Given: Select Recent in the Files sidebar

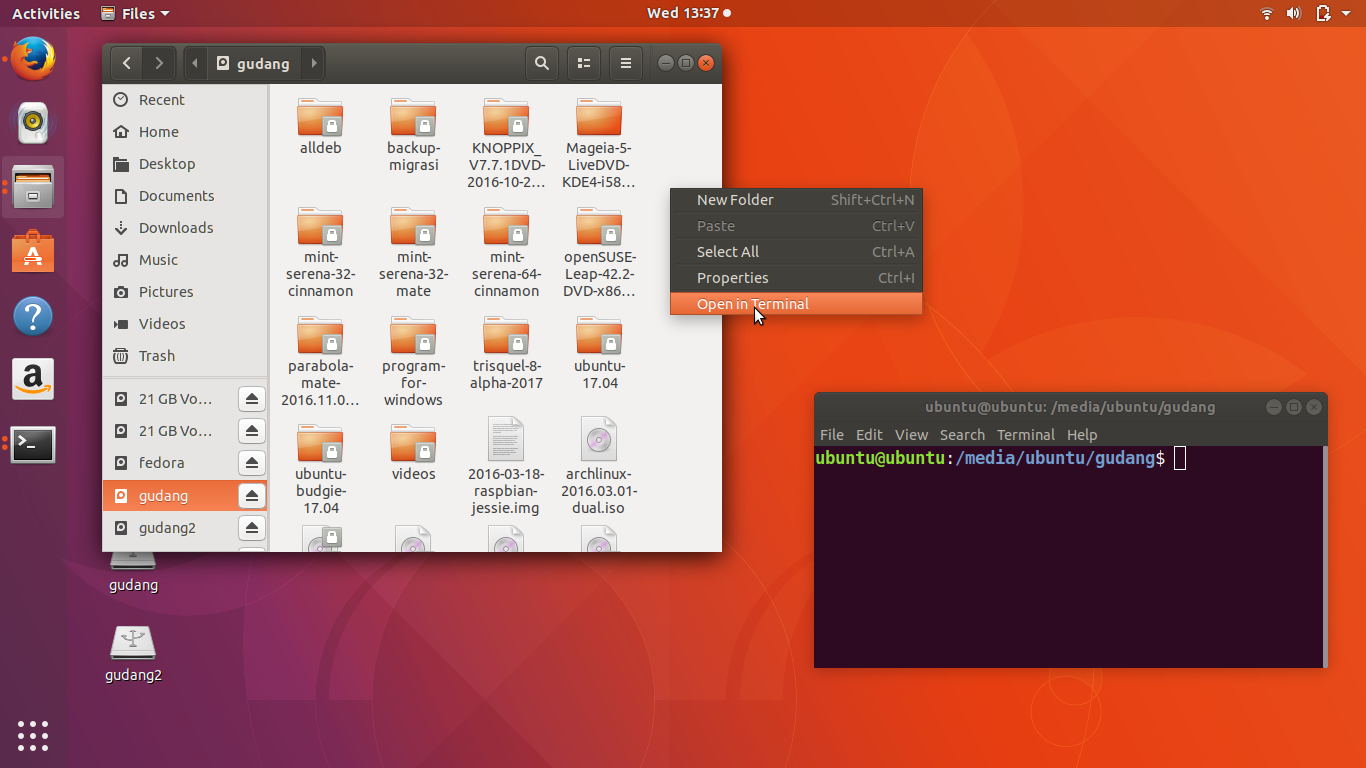Looking at the screenshot, I should pyautogui.click(x=185, y=100).
